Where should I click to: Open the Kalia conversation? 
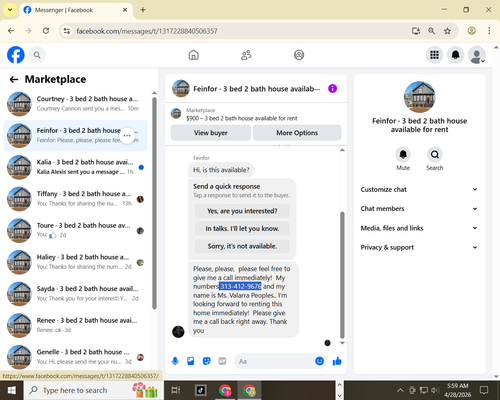click(75, 167)
